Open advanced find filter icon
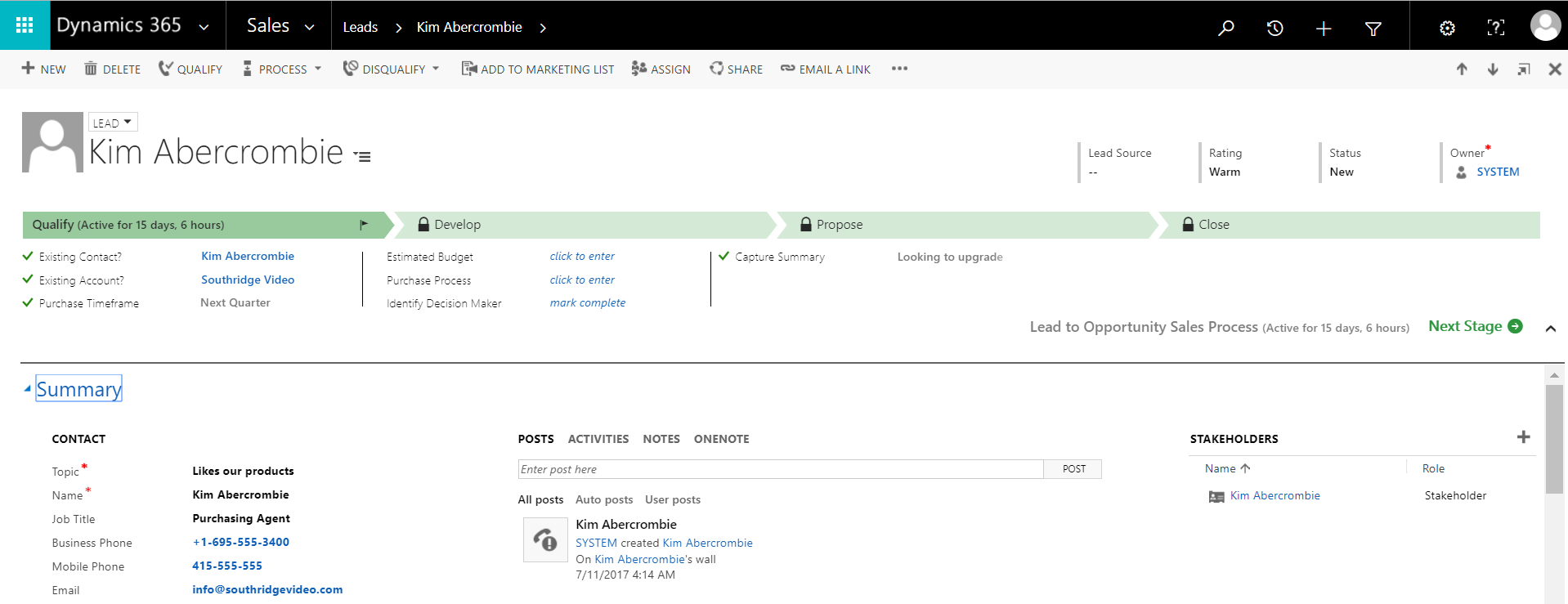 coord(1373,29)
